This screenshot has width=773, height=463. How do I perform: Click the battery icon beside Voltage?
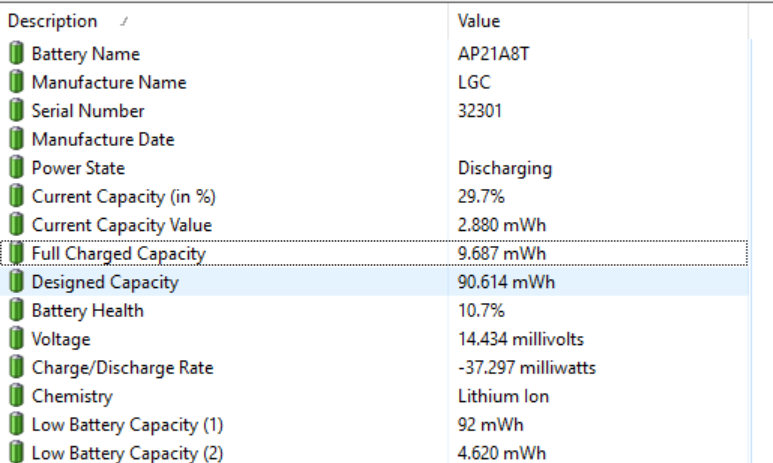[x=16, y=339]
